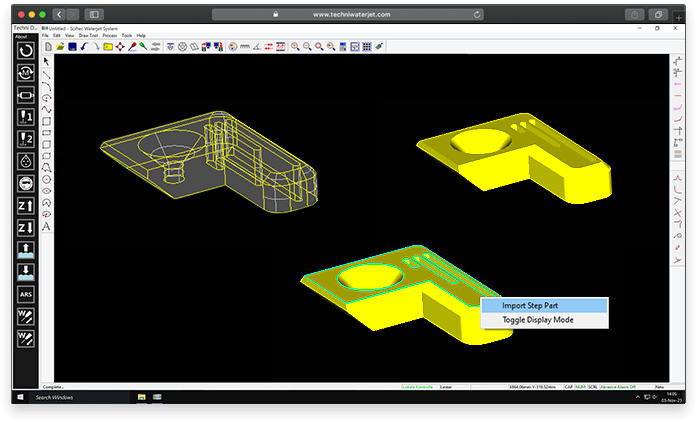Open the Process menu
This screenshot has height=422, width=697.
point(110,36)
